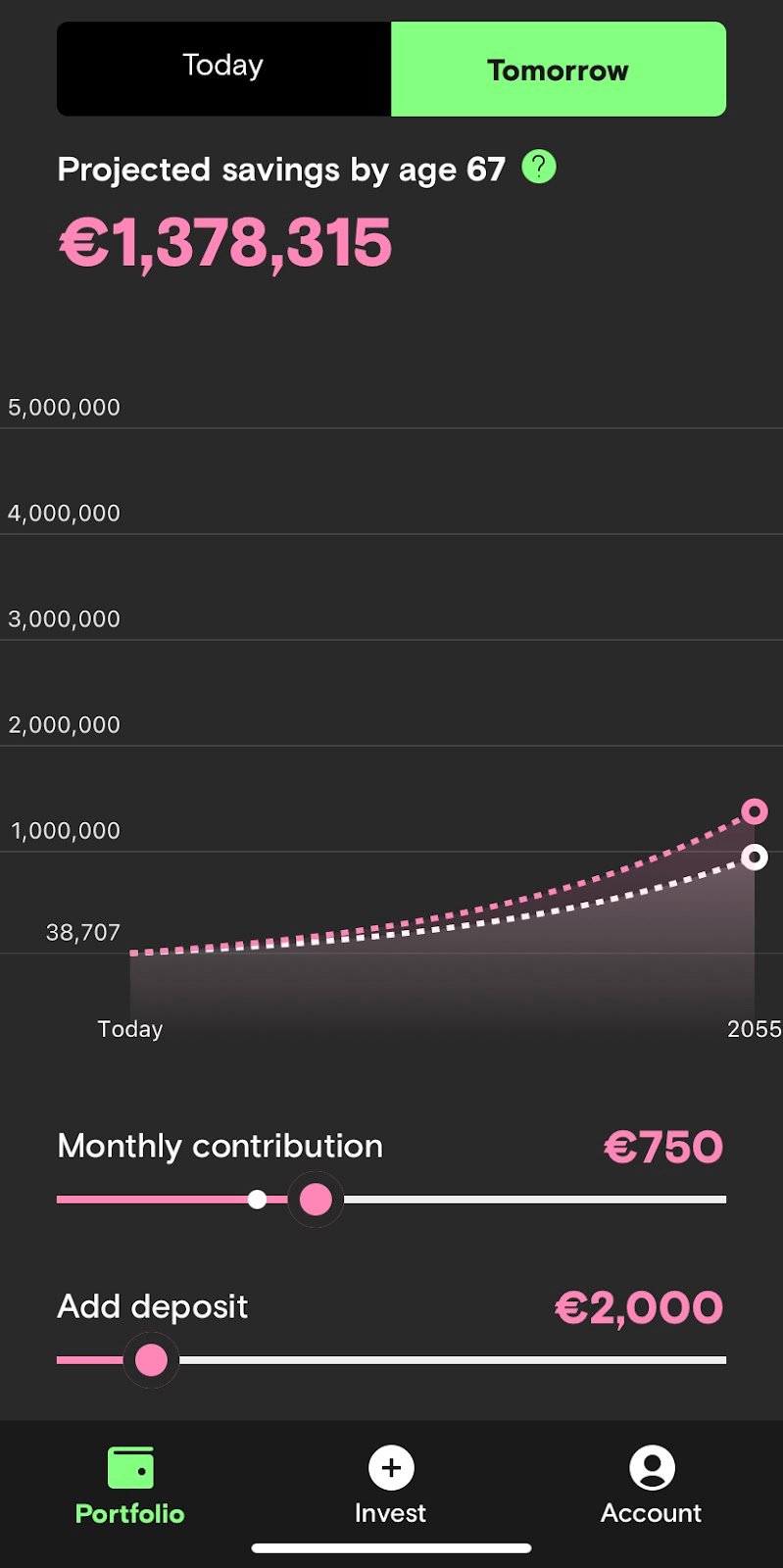Click the Monthly contribution pink slider handle
This screenshot has height=1568, width=783.
(x=316, y=1200)
